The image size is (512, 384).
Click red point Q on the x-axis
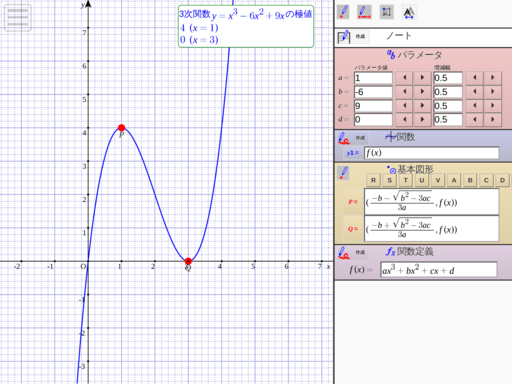(x=188, y=261)
